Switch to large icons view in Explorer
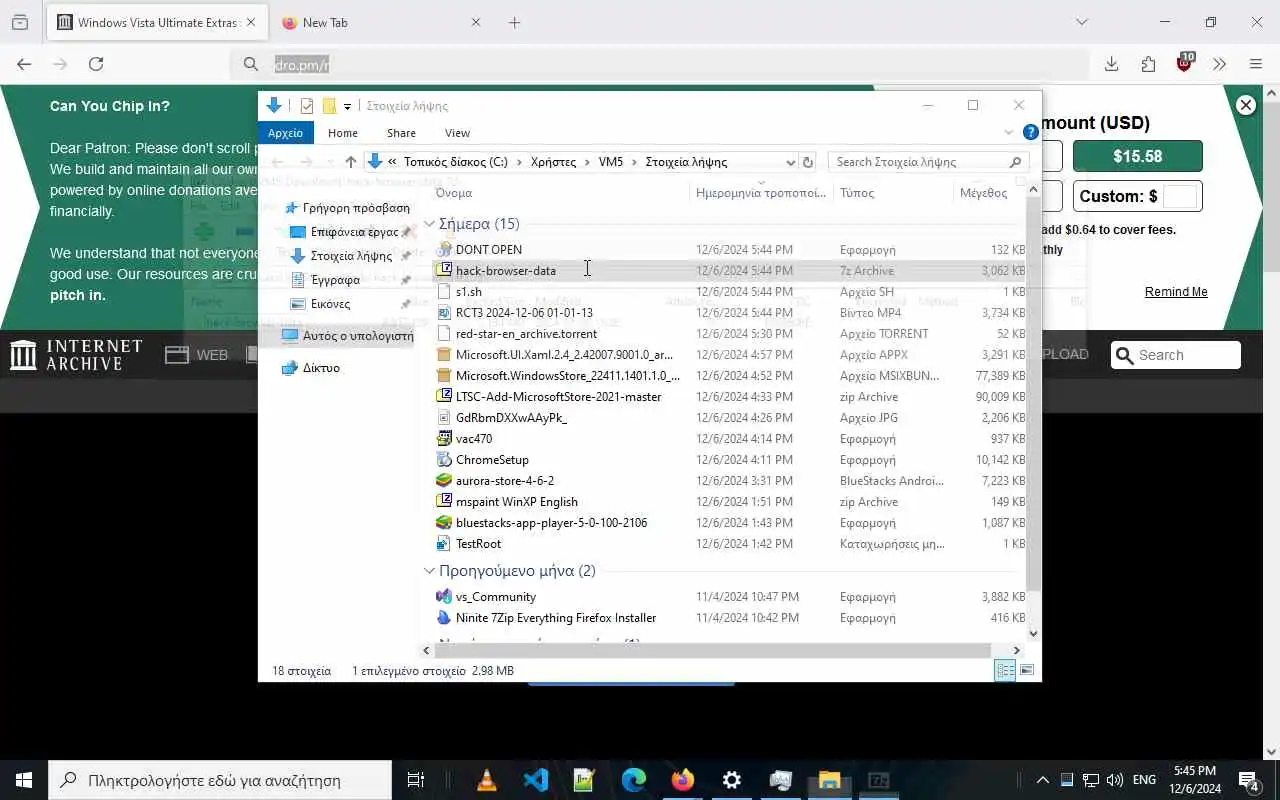Image resolution: width=1280 pixels, height=800 pixels. click(x=1026, y=670)
